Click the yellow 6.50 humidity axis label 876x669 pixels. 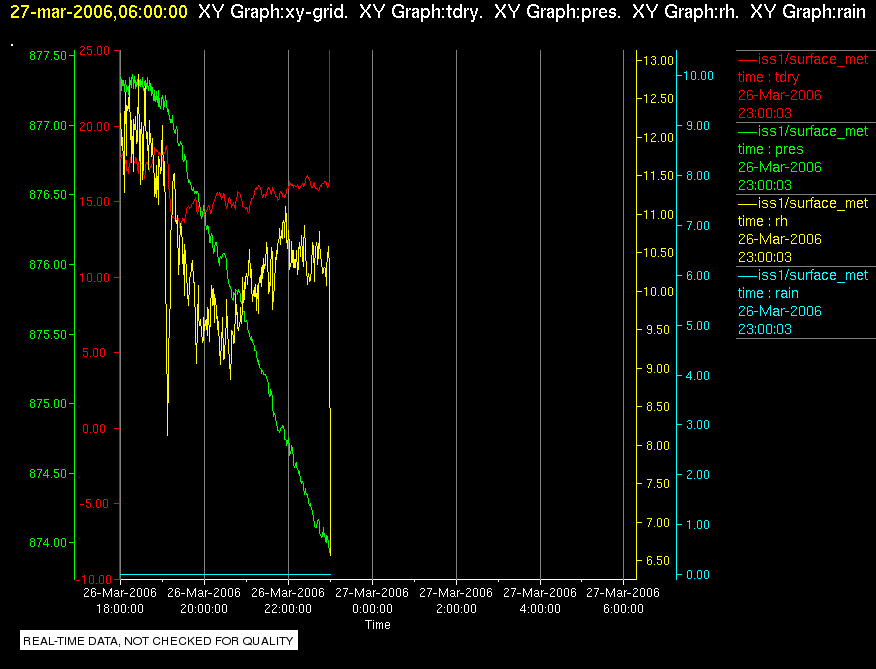(658, 561)
